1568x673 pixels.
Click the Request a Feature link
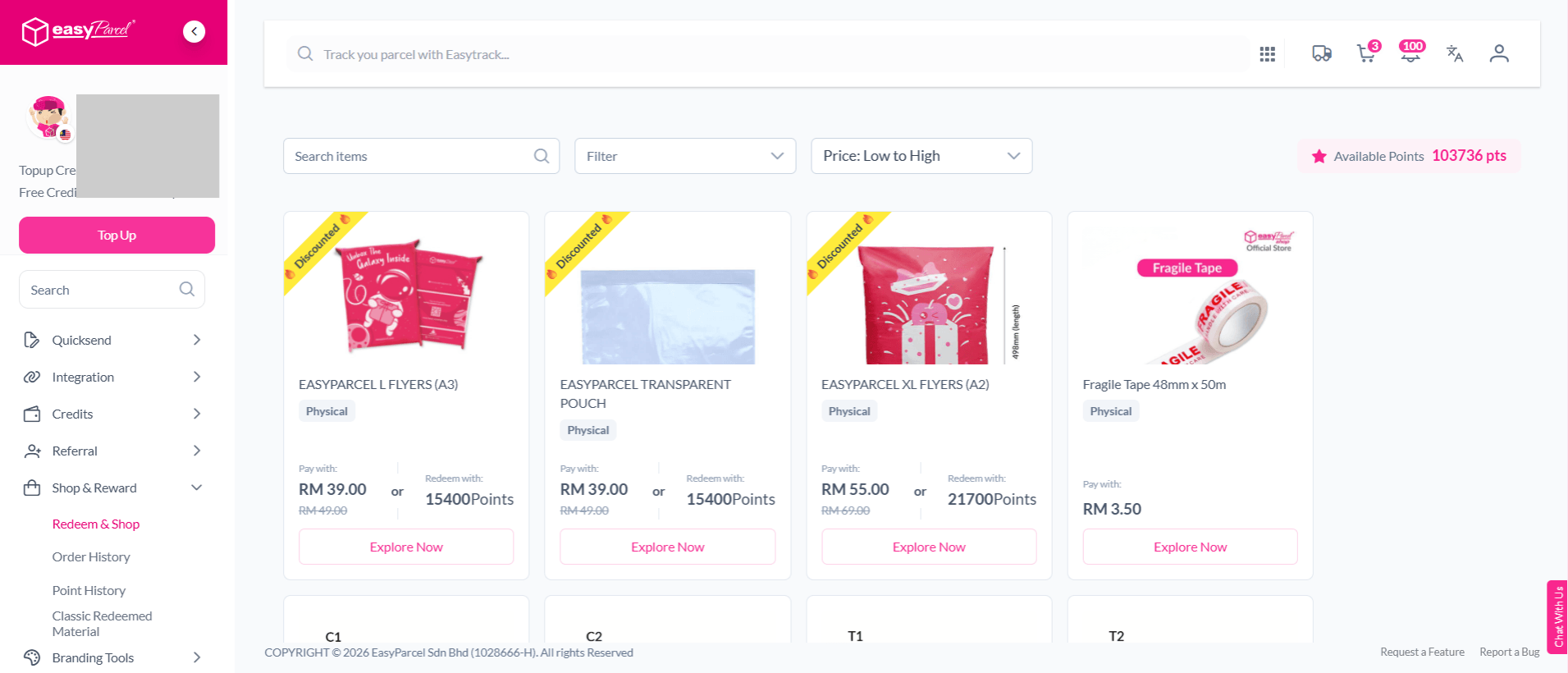(x=1422, y=652)
